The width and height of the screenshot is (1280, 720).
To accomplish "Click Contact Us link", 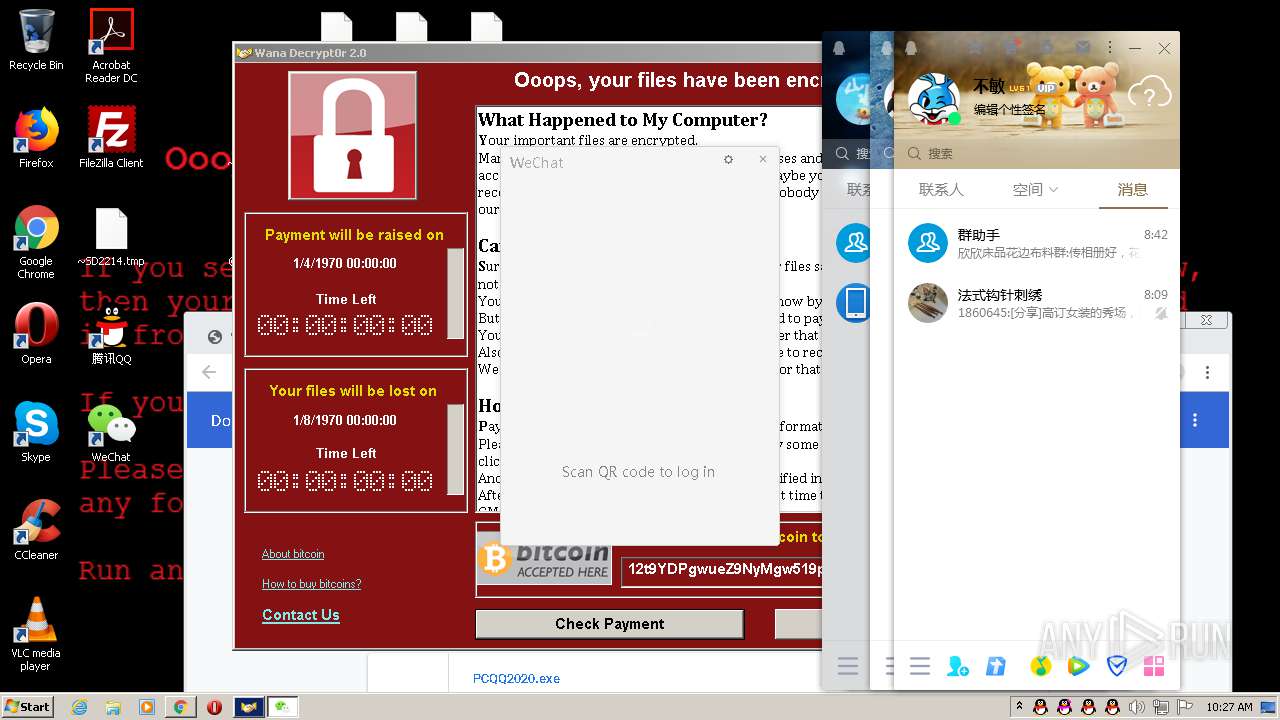I will (301, 615).
